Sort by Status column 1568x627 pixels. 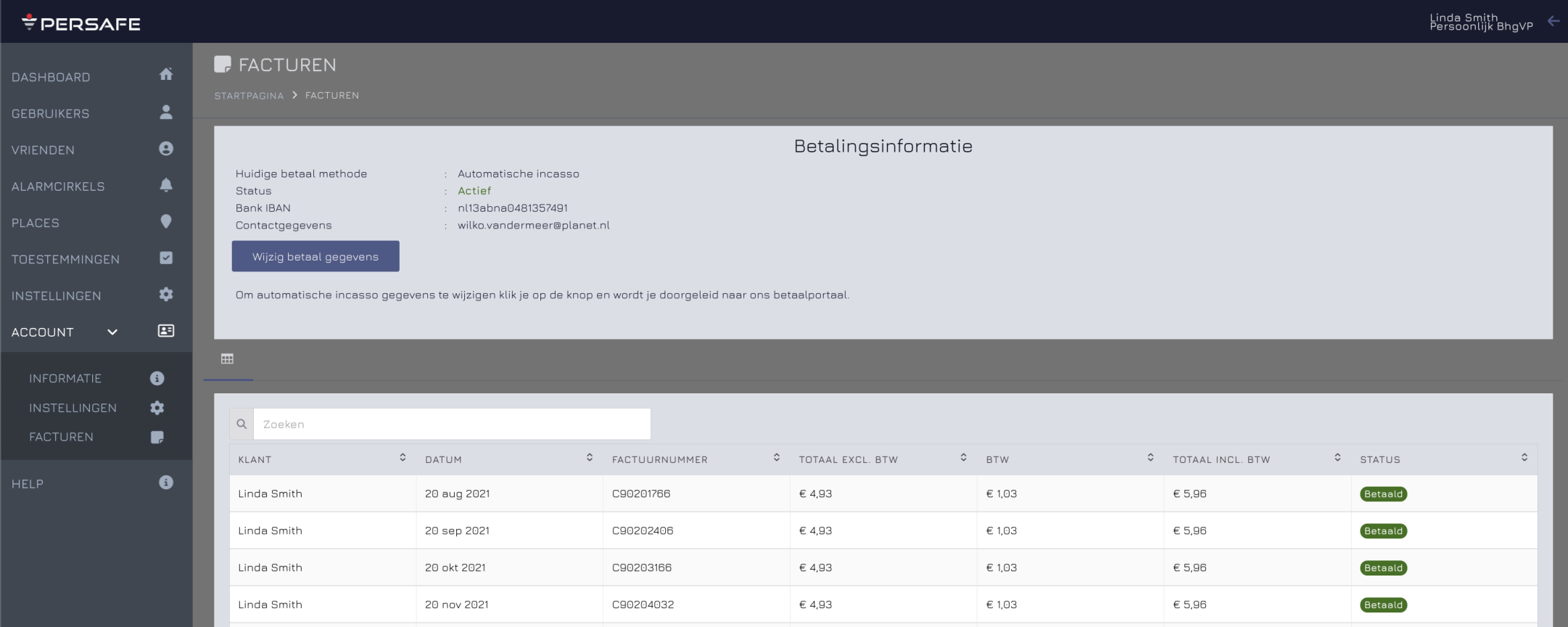pos(1524,457)
